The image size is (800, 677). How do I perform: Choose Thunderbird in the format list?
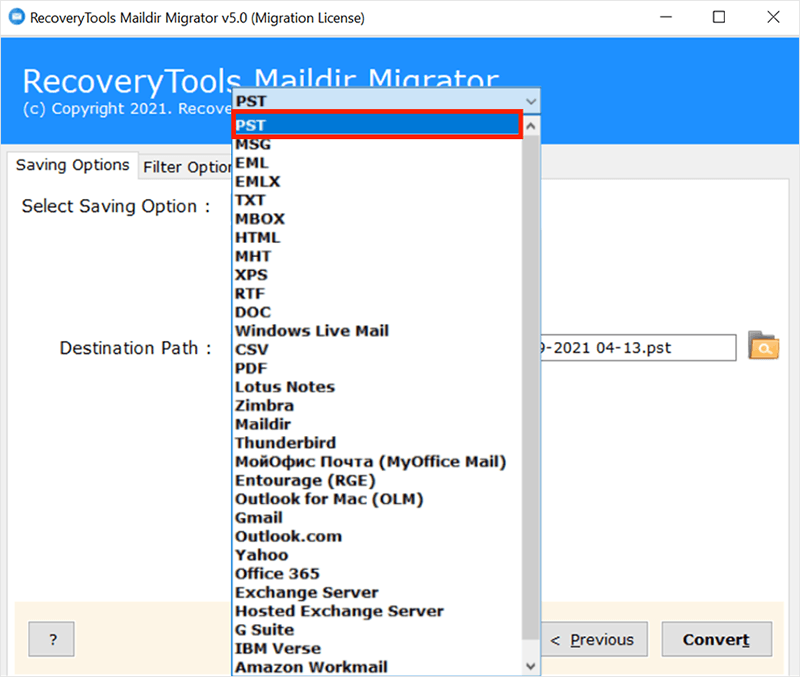coord(285,443)
